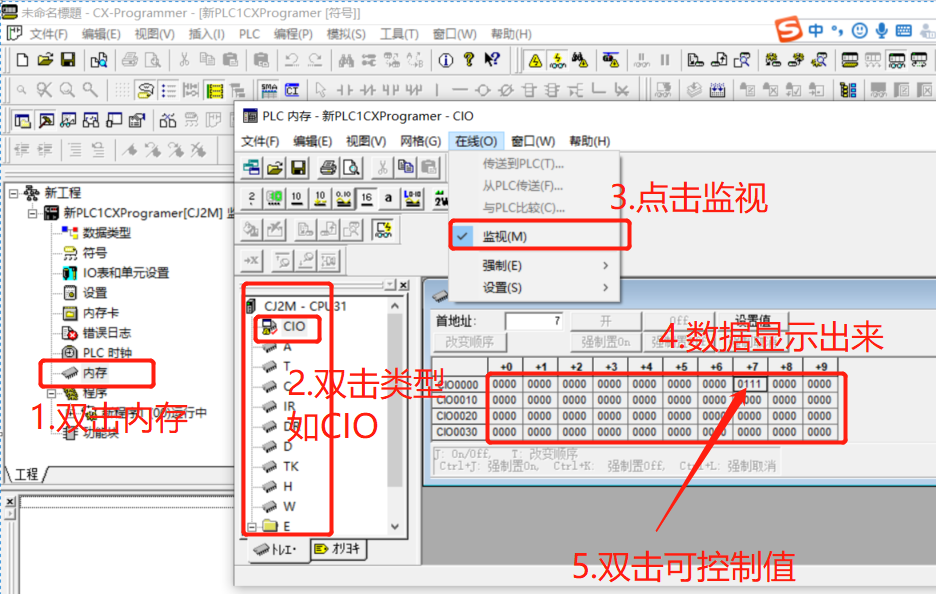Click the PLC memory window save floppy icon

pyautogui.click(x=298, y=167)
